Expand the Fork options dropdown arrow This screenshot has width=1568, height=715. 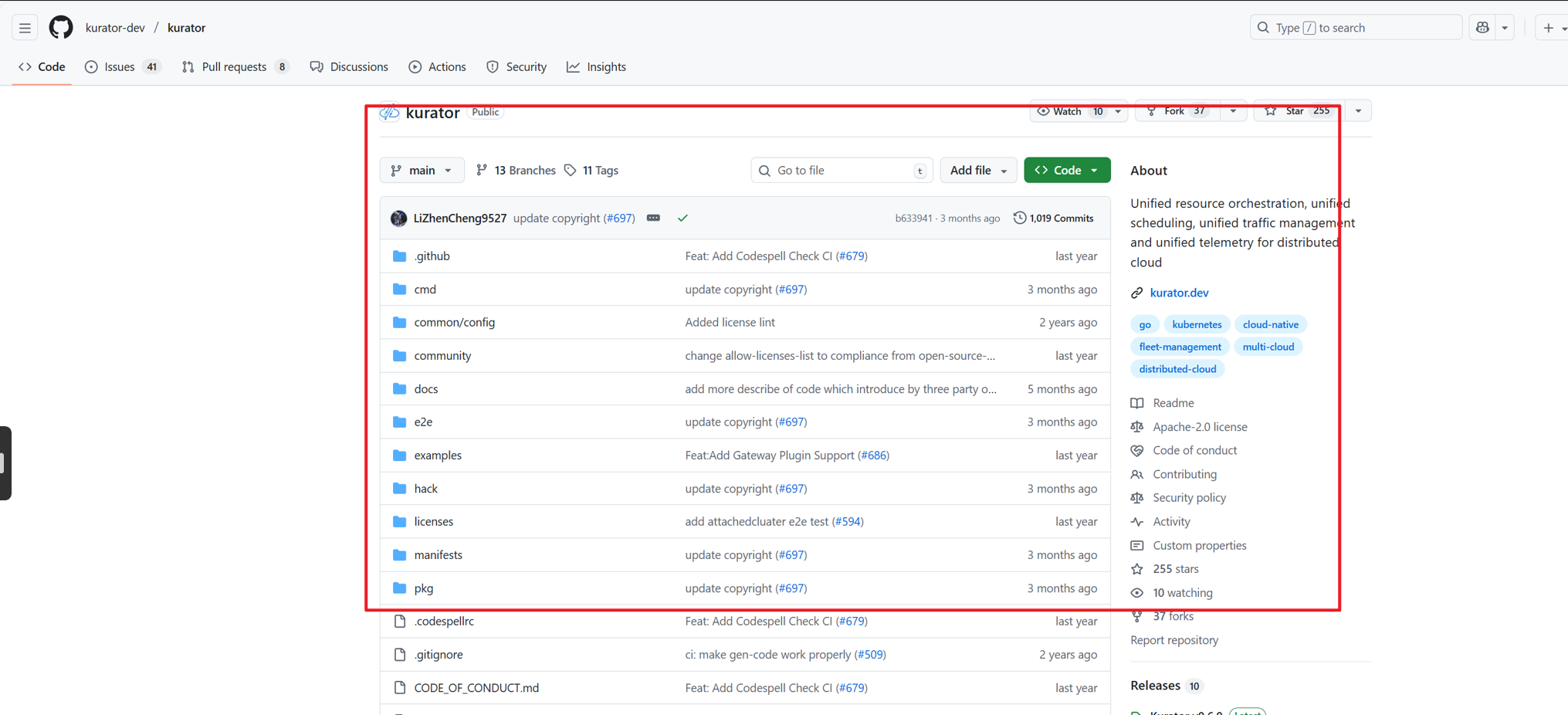tap(1233, 111)
